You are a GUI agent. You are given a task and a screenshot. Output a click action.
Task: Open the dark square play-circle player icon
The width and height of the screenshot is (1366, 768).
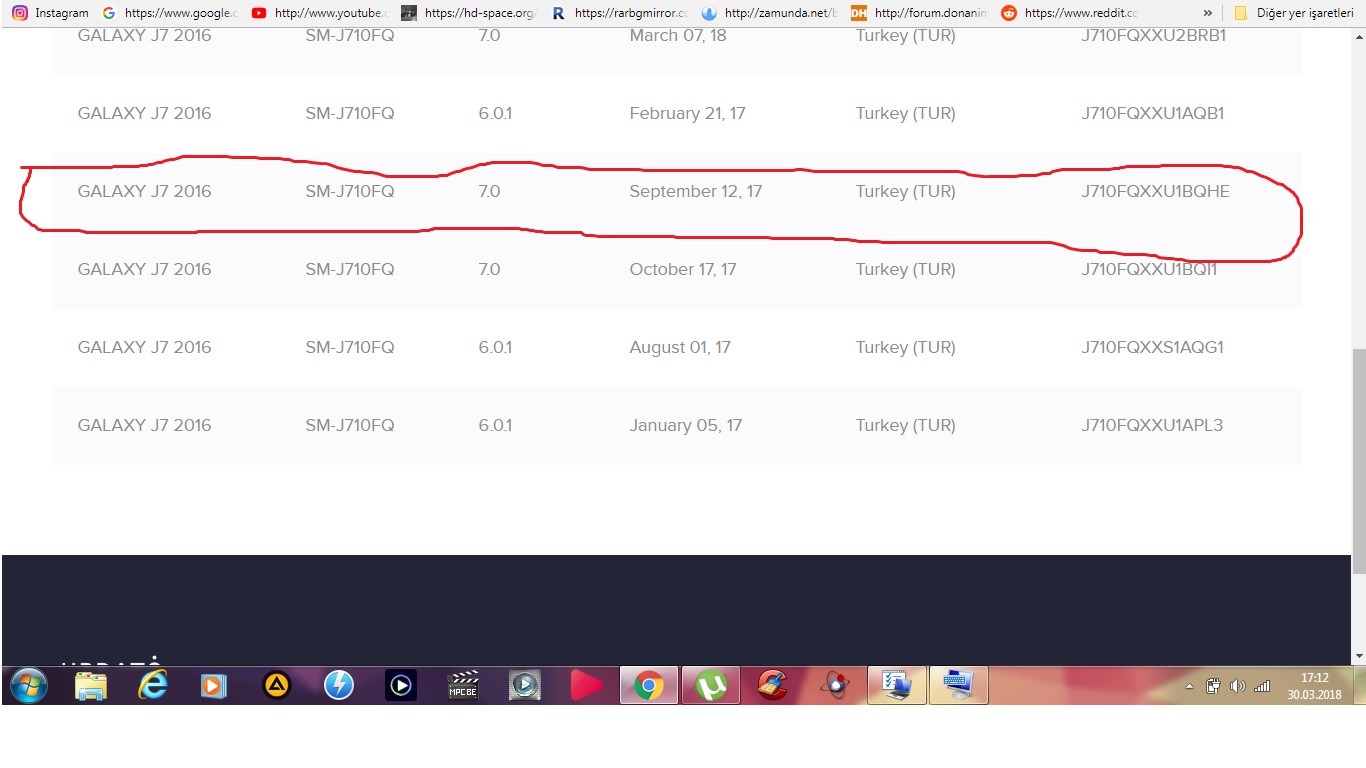pyautogui.click(x=401, y=686)
